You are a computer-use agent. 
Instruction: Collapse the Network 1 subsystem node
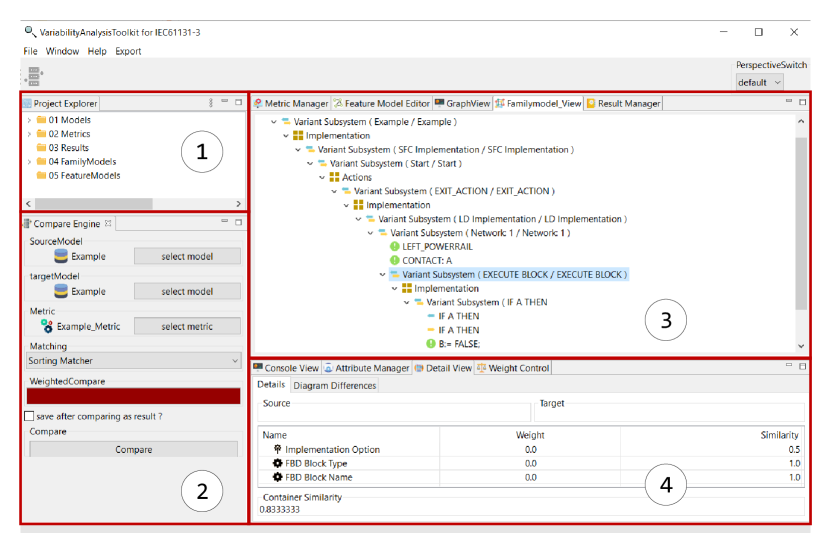[x=370, y=233]
